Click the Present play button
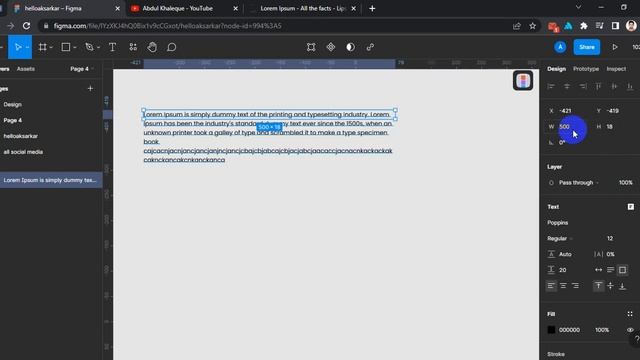This screenshot has width=640, height=360. (x=615, y=47)
